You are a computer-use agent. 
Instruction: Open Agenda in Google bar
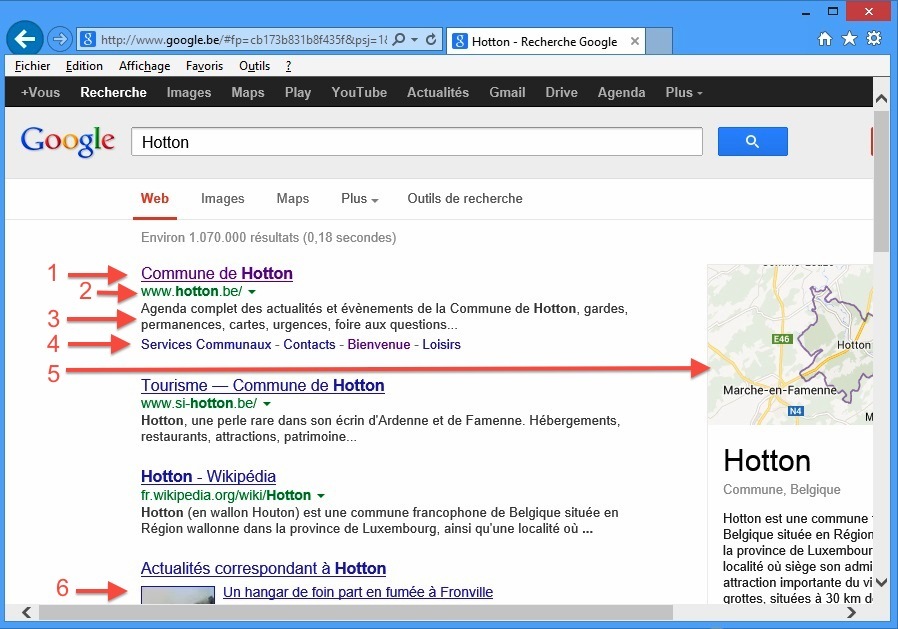tap(621, 92)
